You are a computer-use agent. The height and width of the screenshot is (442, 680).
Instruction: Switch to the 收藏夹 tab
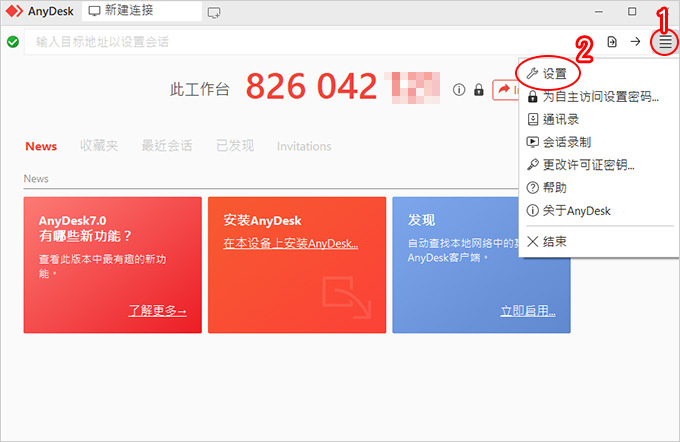(x=99, y=146)
